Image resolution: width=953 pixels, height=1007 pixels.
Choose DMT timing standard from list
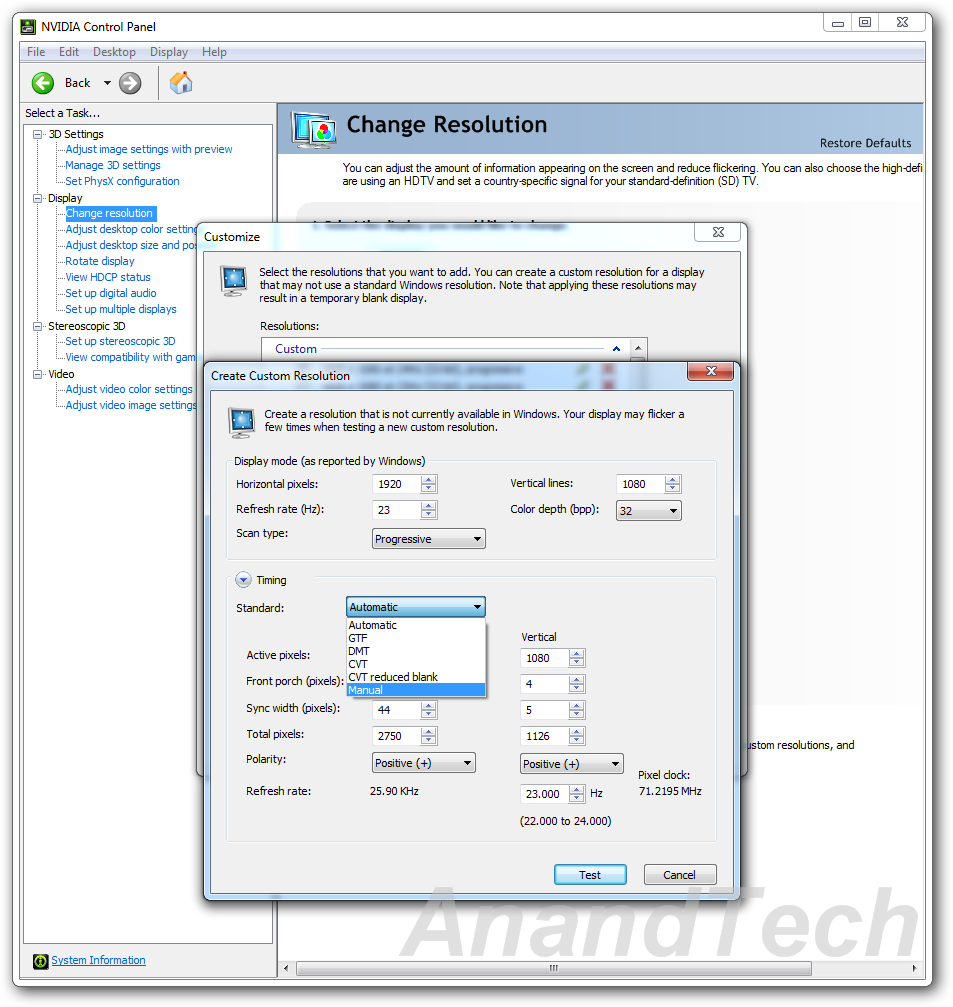[x=415, y=651]
